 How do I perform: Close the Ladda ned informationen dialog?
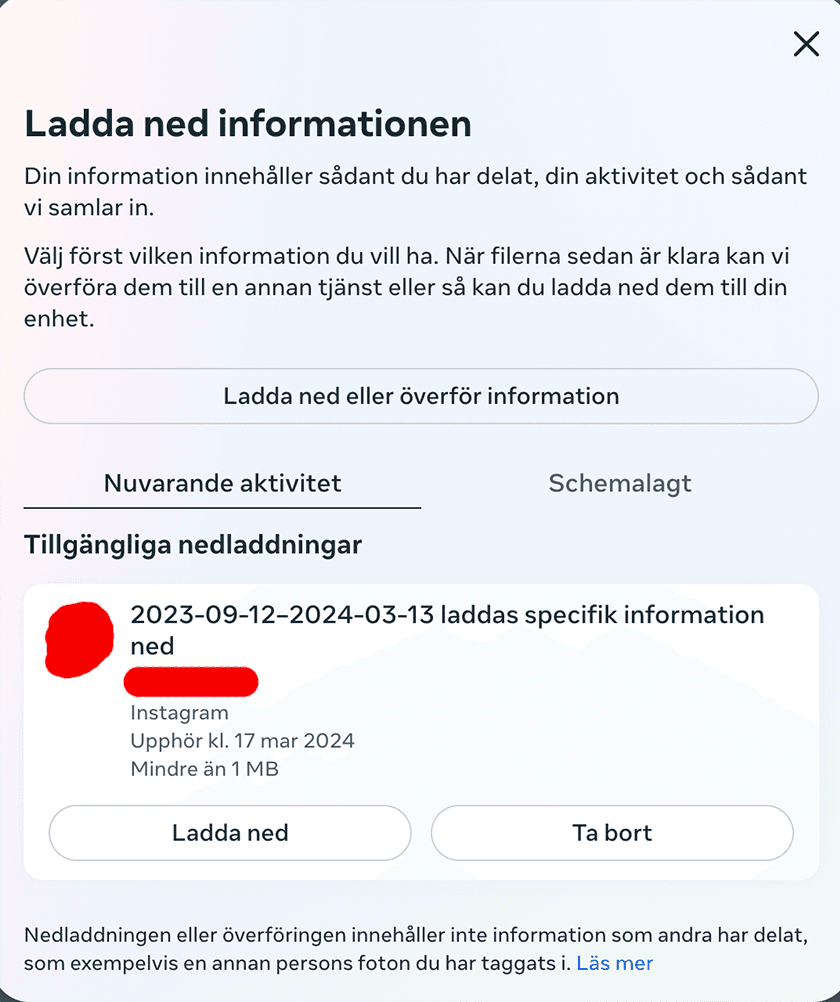coord(806,44)
